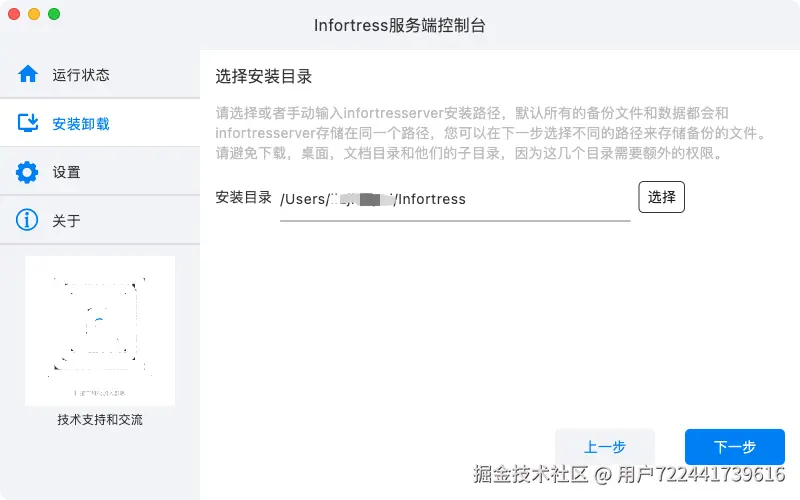Click the red macOS close window button
Viewport: 800px width, 500px height.
point(14,14)
